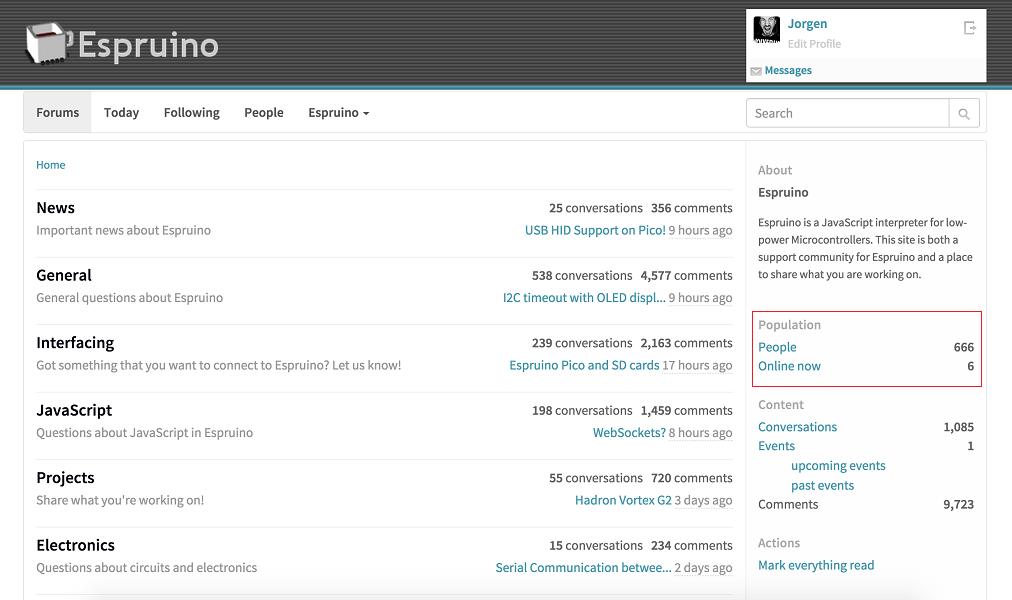Switch to the Today tab
1012x600 pixels.
pyautogui.click(x=121, y=112)
